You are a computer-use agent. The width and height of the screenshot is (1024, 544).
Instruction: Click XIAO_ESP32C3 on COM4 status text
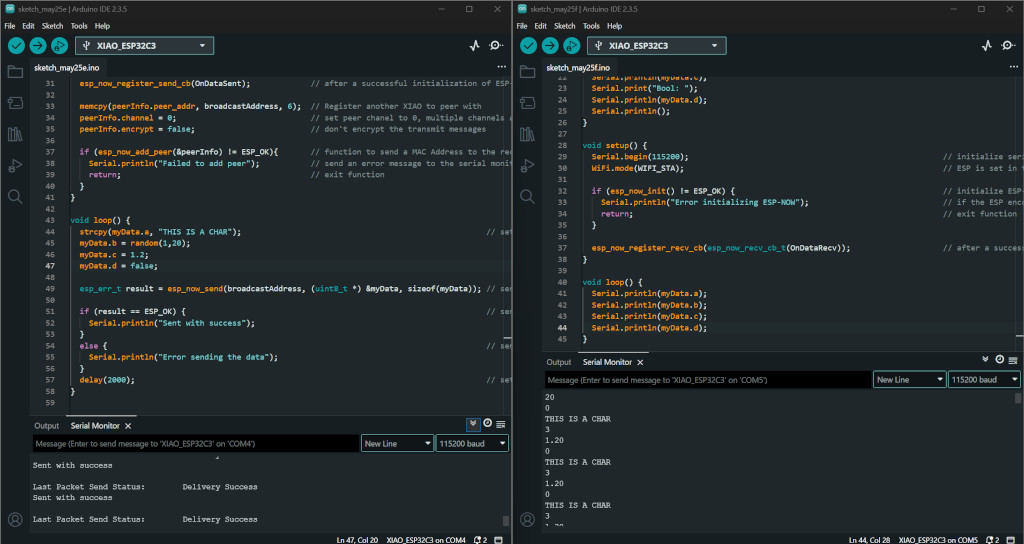coord(426,540)
